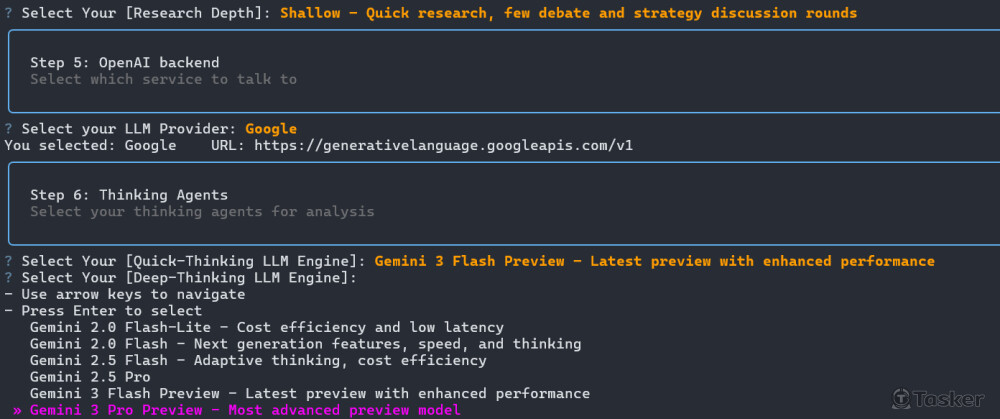
Task: Choose Gemini 2.0 Flash Next generation option
Action: point(305,344)
